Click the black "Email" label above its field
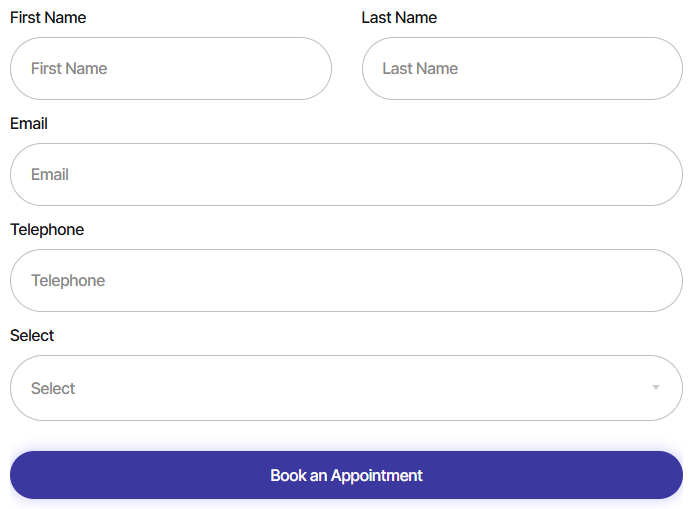689x509 pixels. (29, 124)
